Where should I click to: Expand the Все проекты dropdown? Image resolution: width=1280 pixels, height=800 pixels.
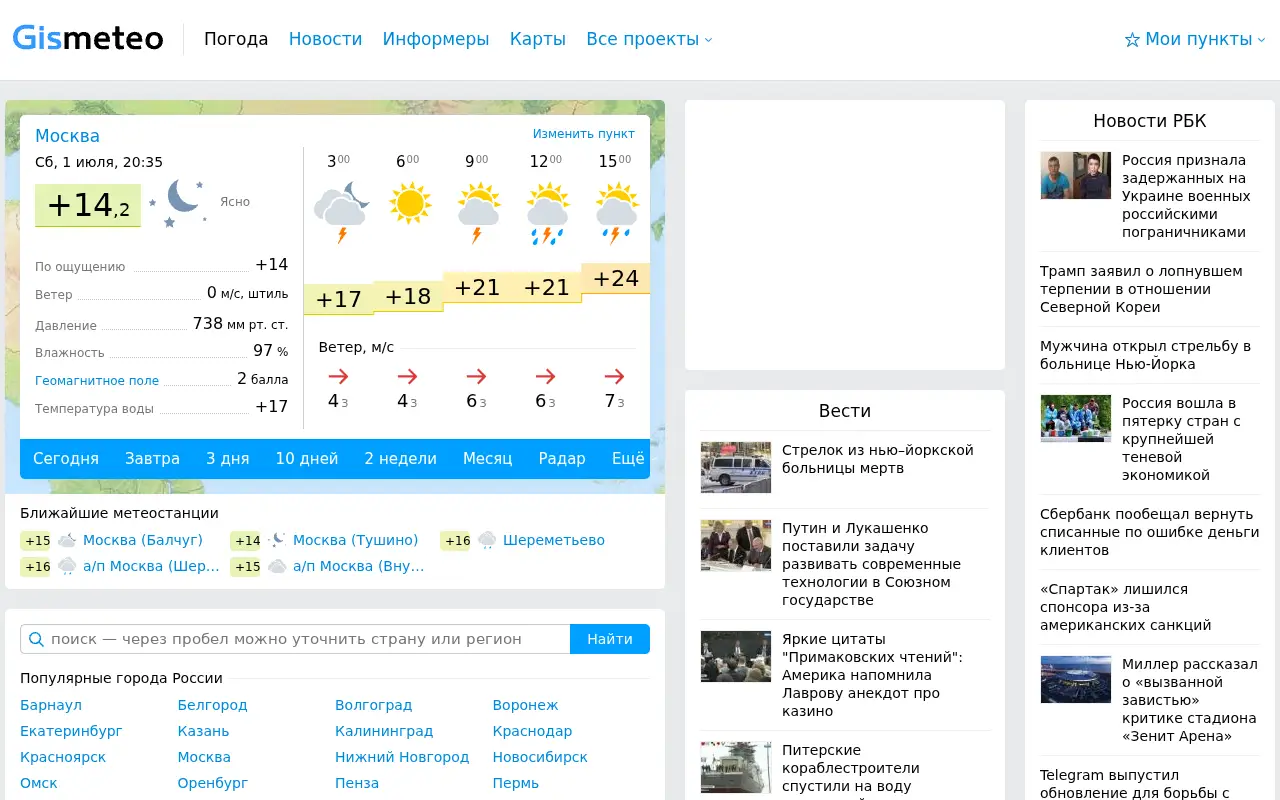click(x=649, y=39)
